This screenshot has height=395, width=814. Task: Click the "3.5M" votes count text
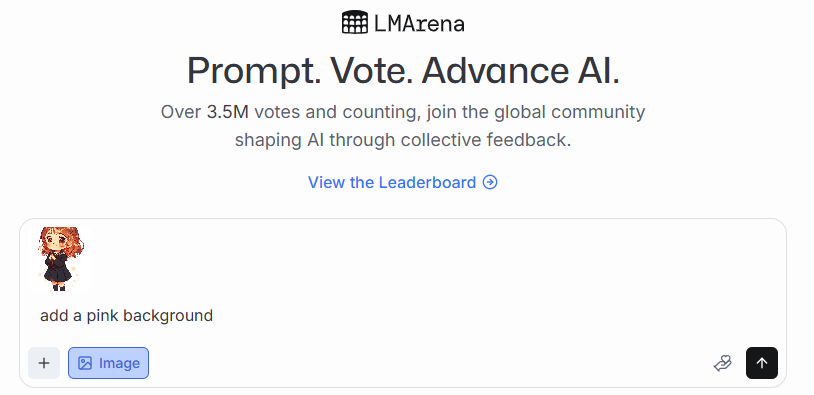[x=228, y=112]
